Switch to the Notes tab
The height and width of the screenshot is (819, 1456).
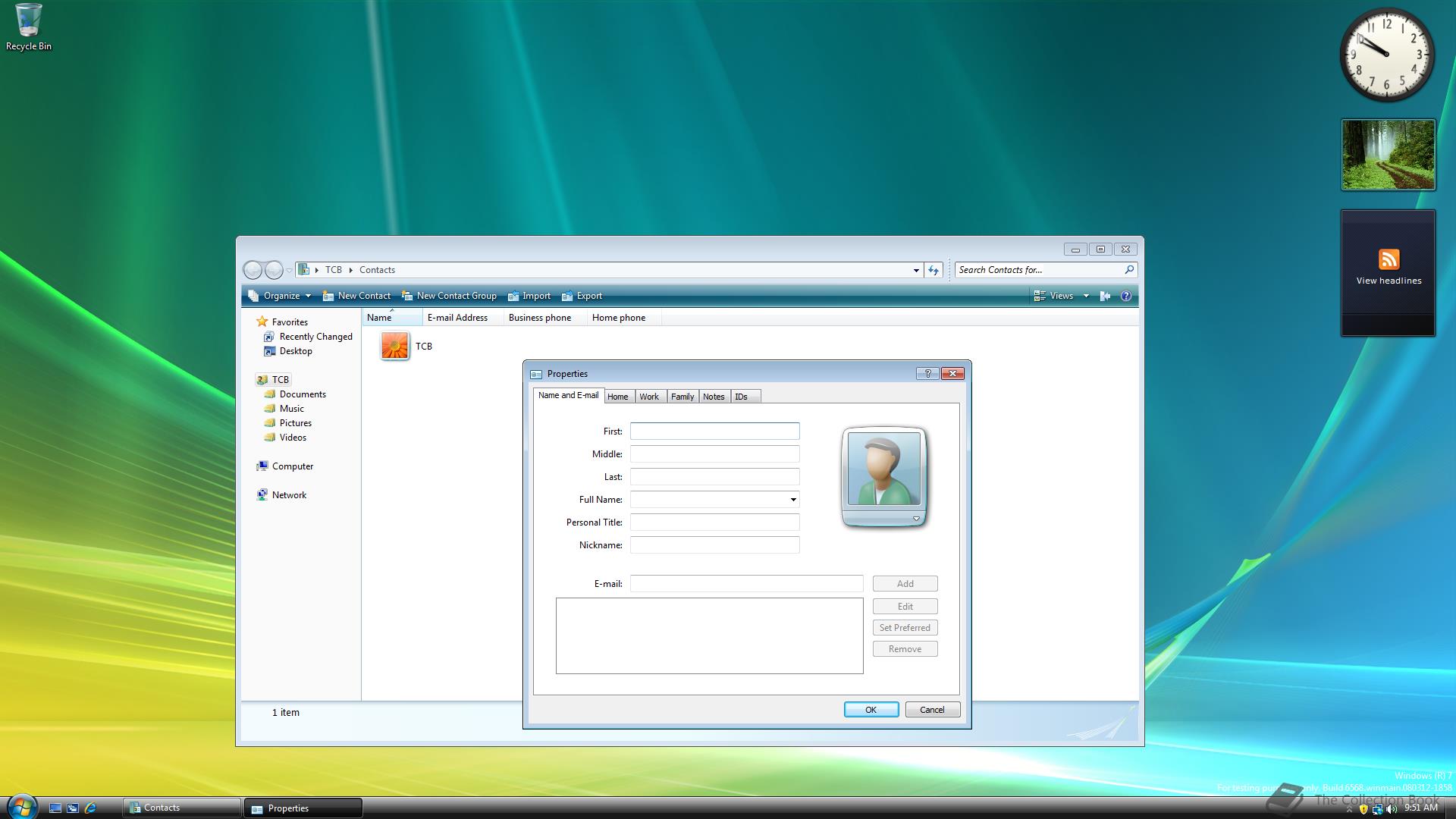(714, 397)
